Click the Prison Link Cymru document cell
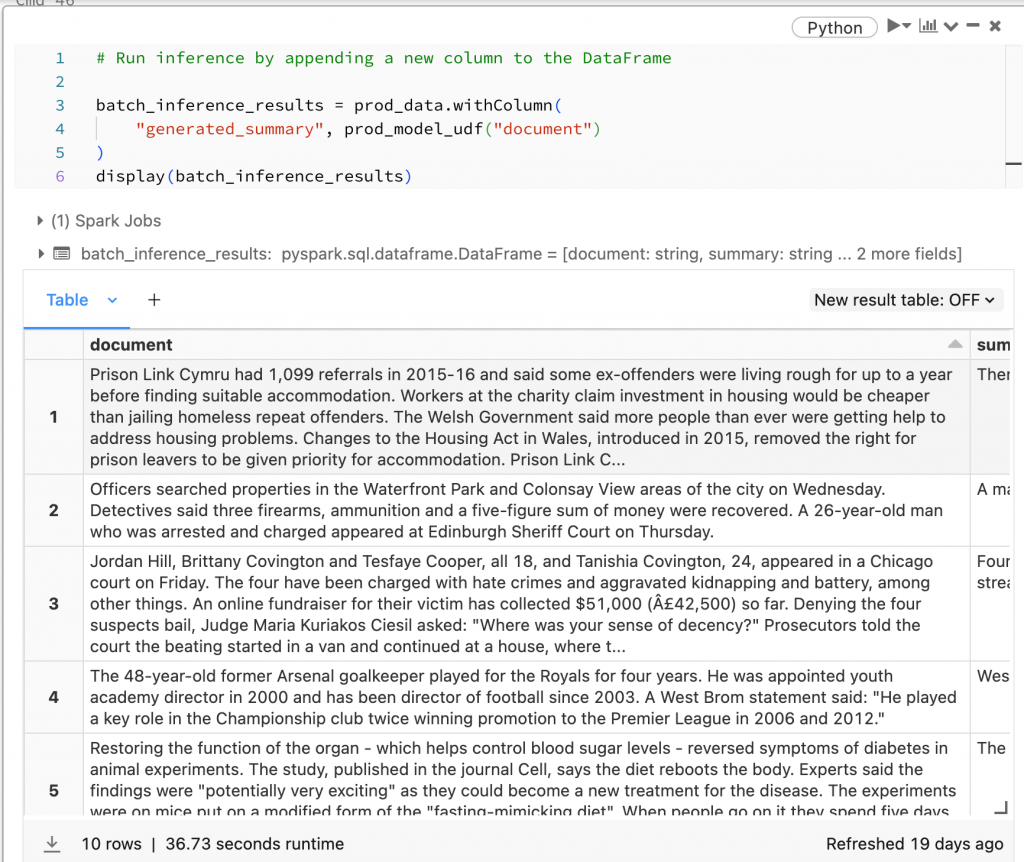 [x=526, y=417]
